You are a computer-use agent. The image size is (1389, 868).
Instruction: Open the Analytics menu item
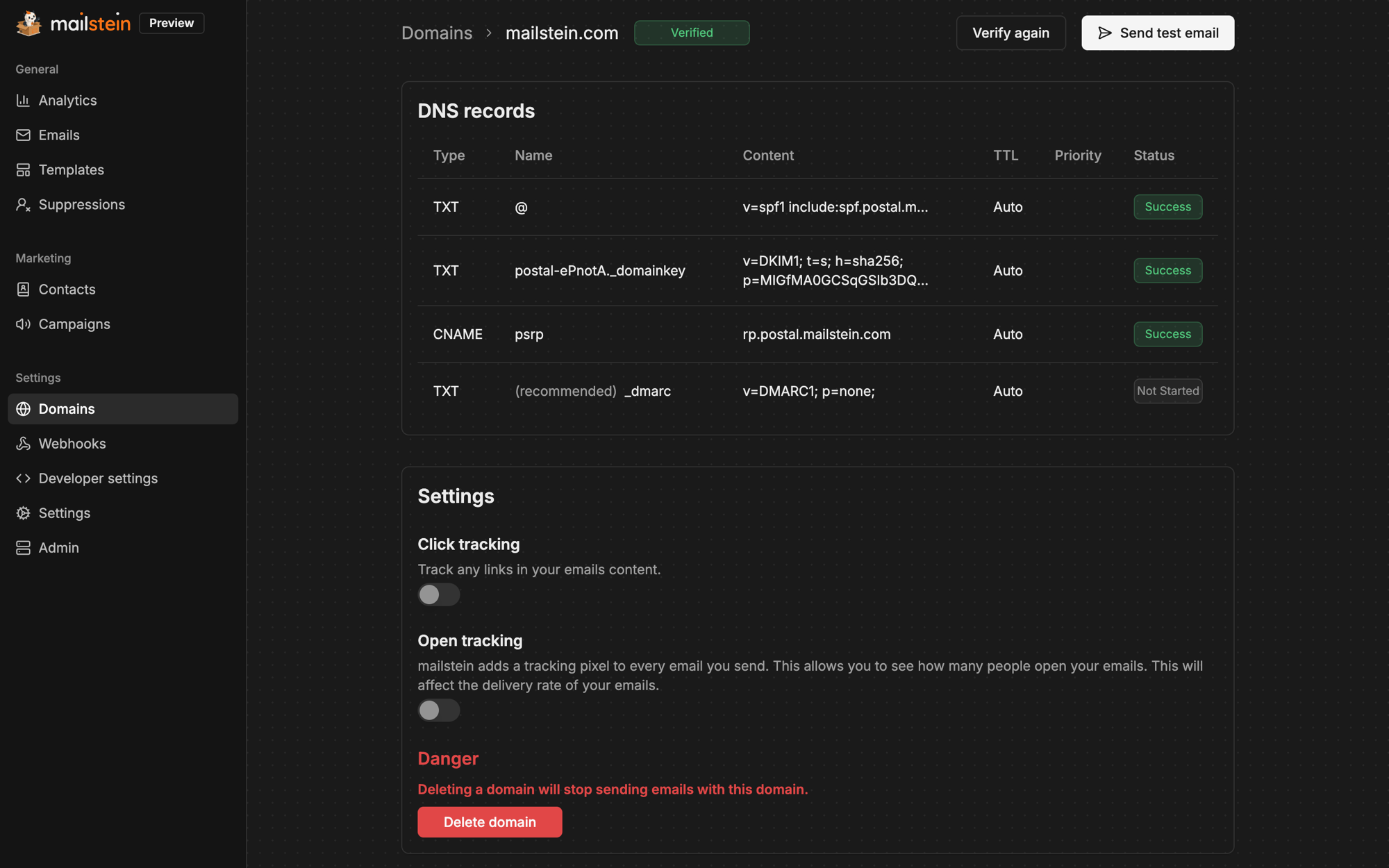(123, 101)
